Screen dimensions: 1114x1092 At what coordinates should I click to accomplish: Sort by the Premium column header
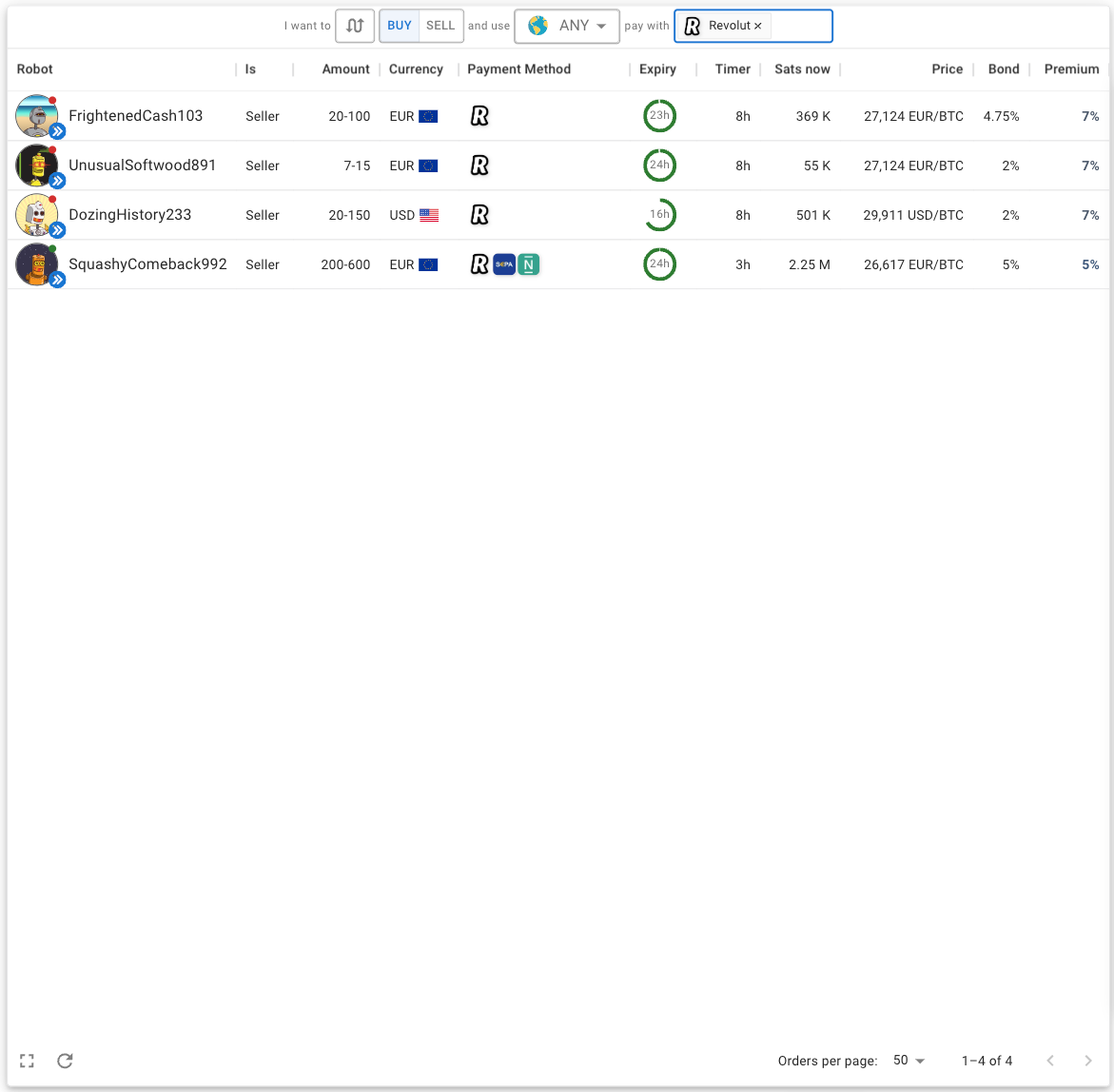(x=1071, y=68)
